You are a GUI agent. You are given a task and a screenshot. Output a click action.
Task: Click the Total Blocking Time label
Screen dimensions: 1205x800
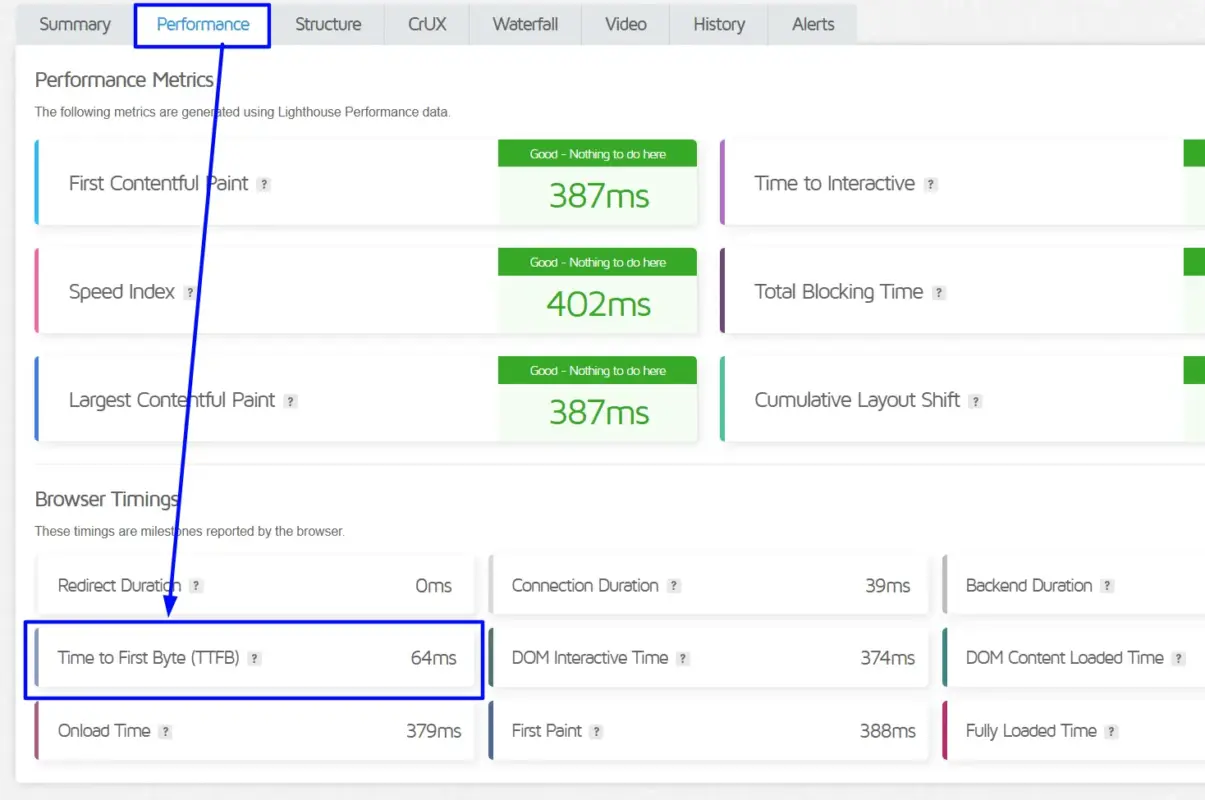[x=839, y=292]
